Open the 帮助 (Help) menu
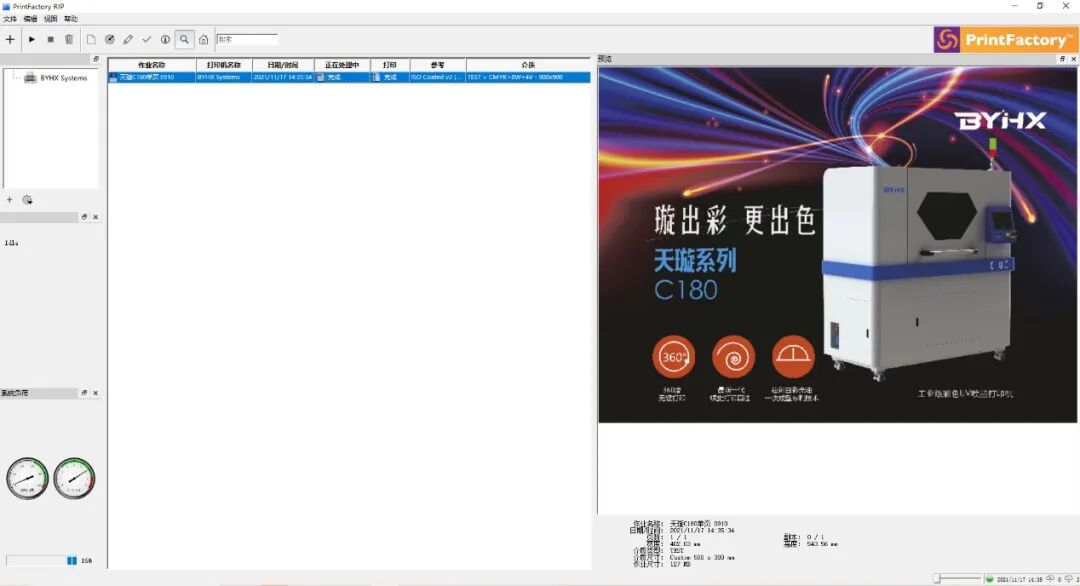Image resolution: width=1080 pixels, height=586 pixels. 70,19
